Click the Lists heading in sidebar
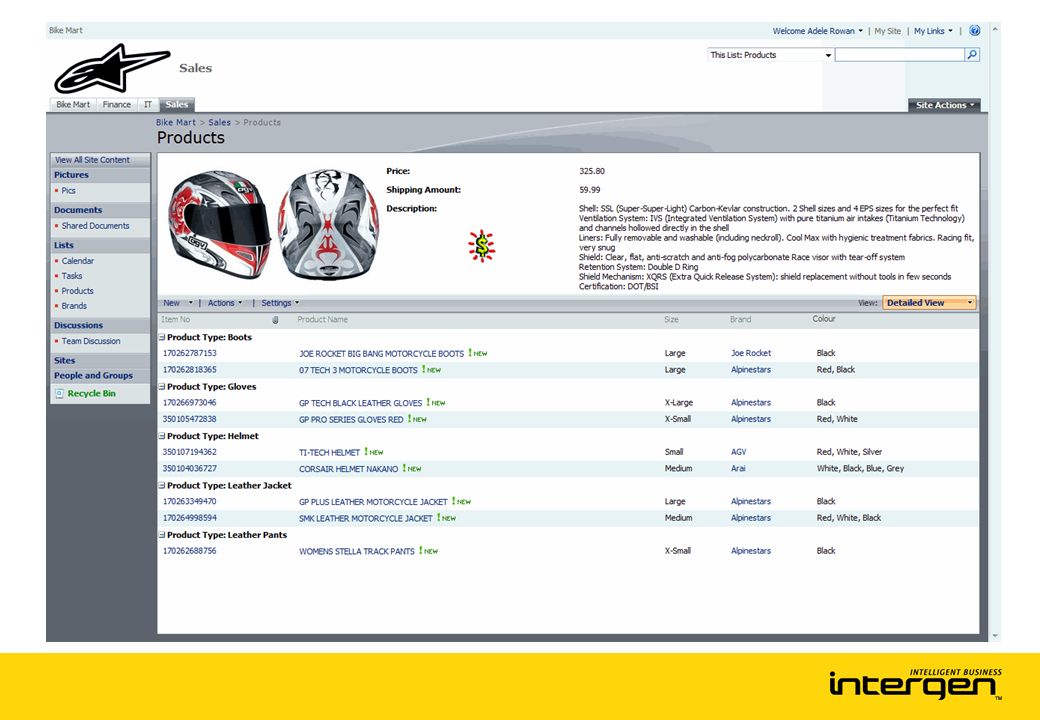Viewport: 1040px width, 720px height. tap(64, 245)
